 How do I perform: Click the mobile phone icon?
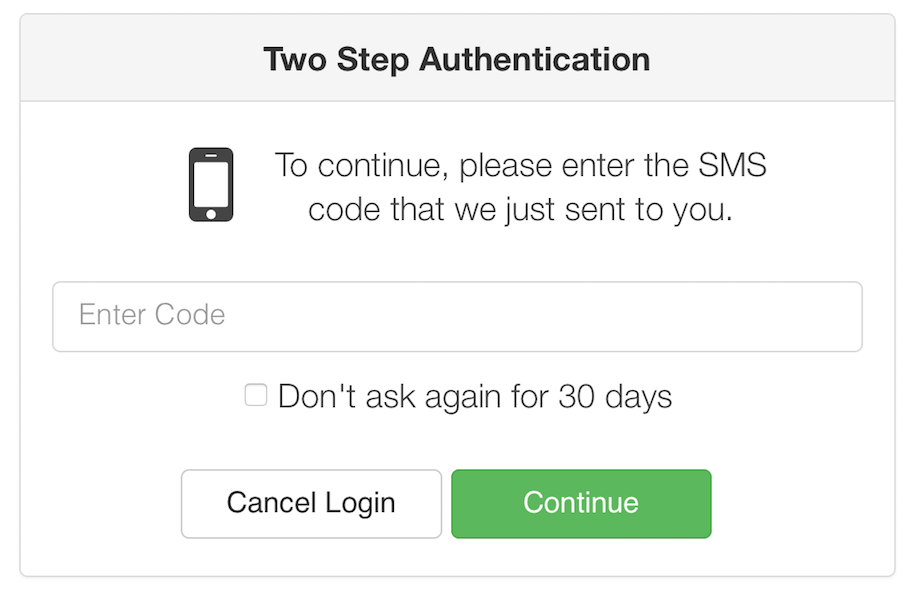click(211, 185)
